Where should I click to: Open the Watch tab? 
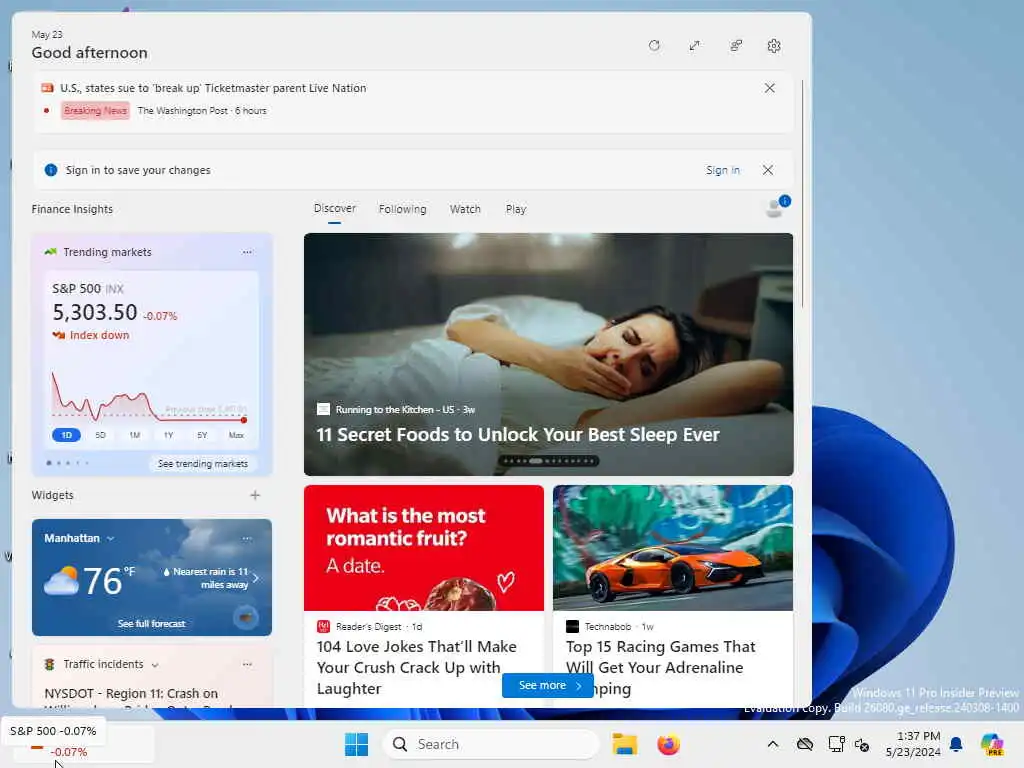click(465, 209)
